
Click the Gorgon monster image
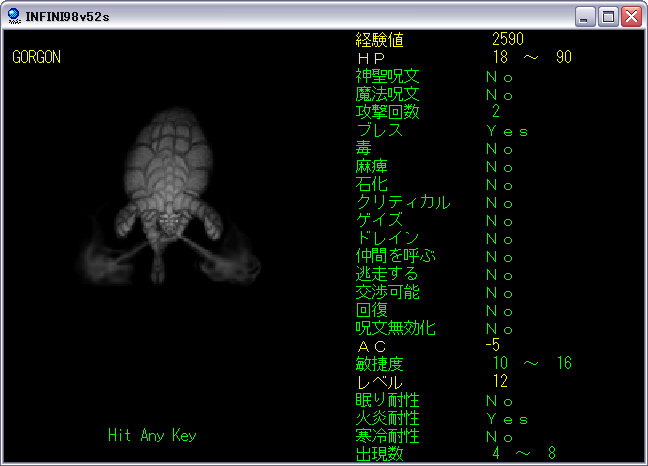coord(169,196)
